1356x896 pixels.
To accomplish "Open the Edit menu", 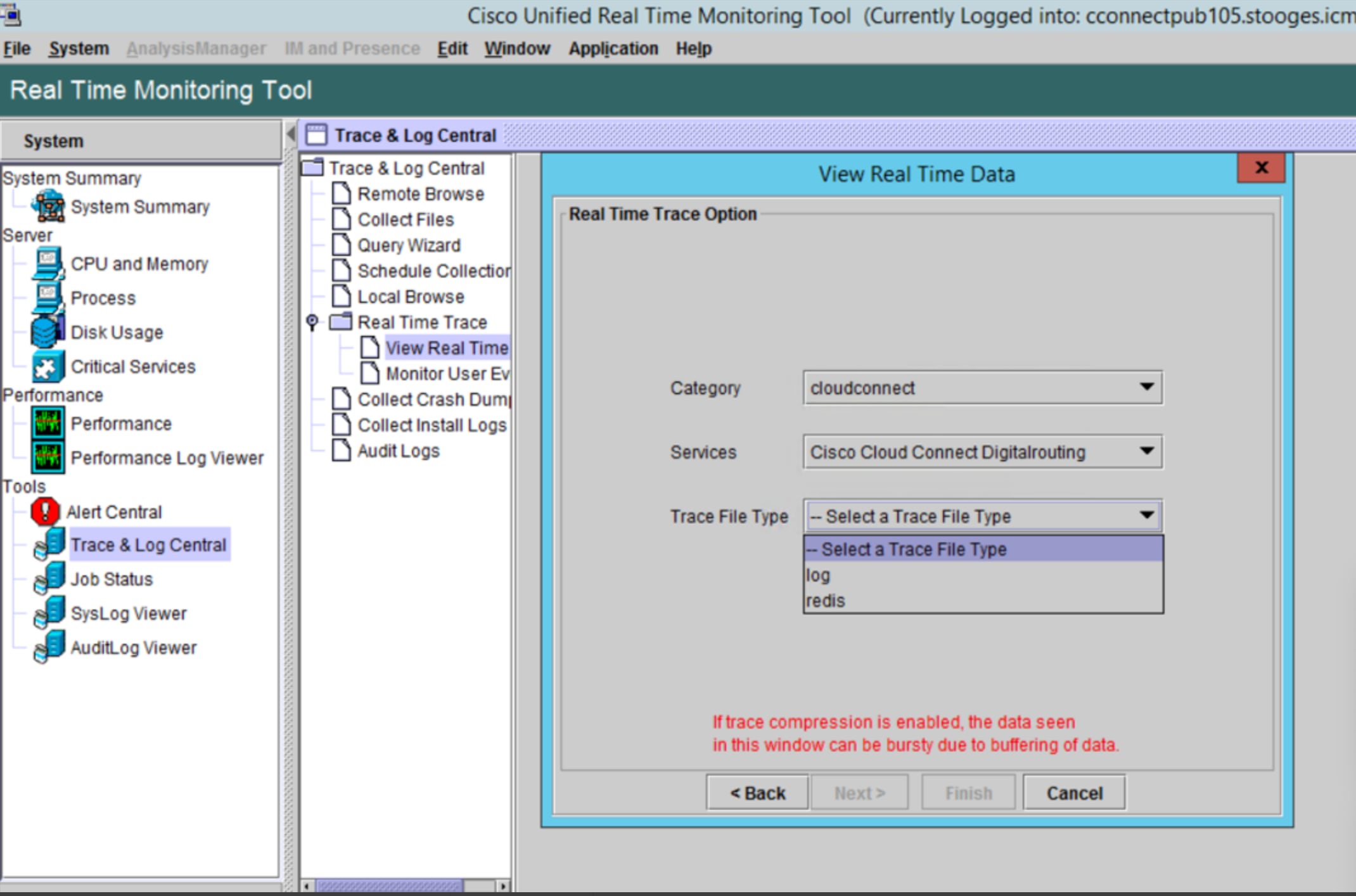I will pos(452,49).
